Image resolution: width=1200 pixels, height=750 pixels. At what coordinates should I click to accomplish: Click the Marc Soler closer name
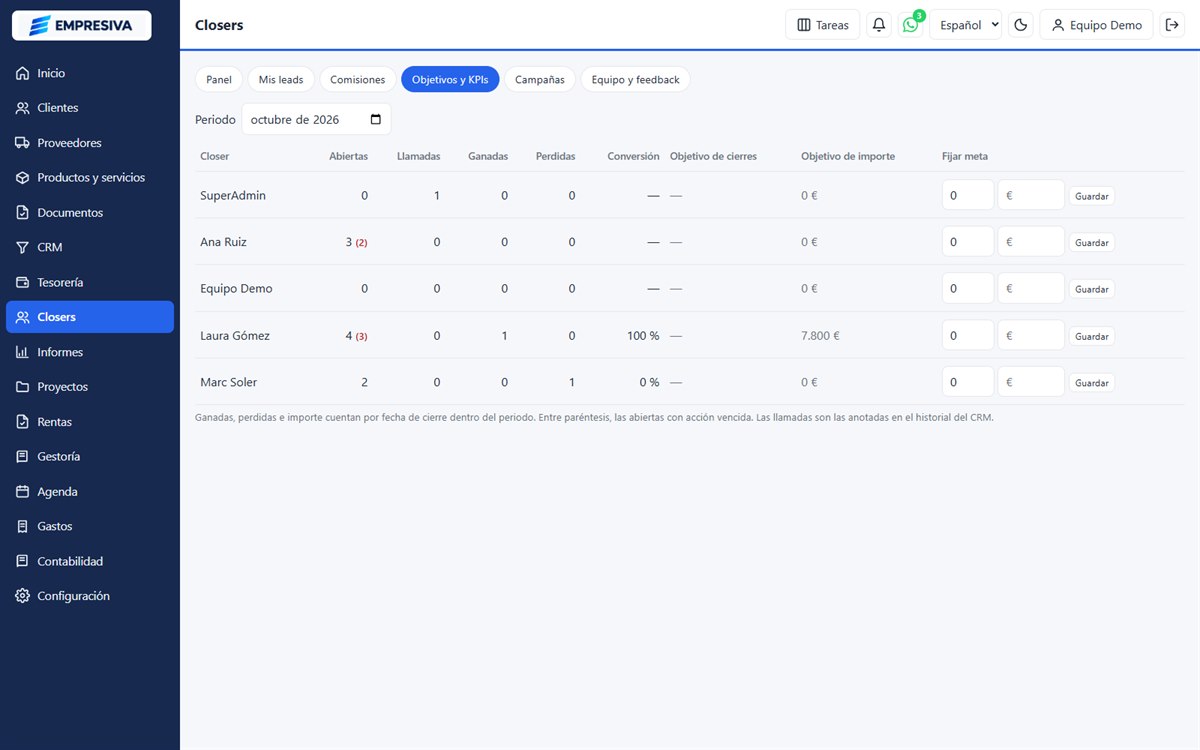click(229, 382)
